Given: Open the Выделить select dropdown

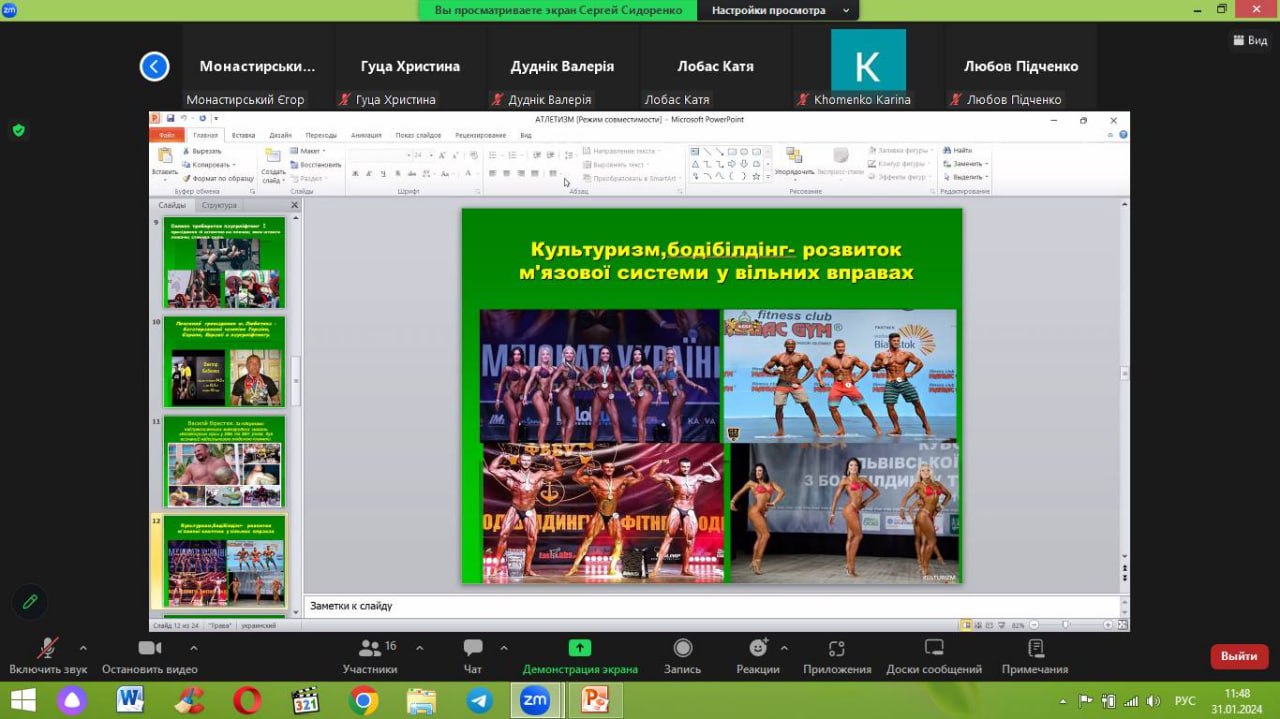Looking at the screenshot, I should pyautogui.click(x=964, y=177).
